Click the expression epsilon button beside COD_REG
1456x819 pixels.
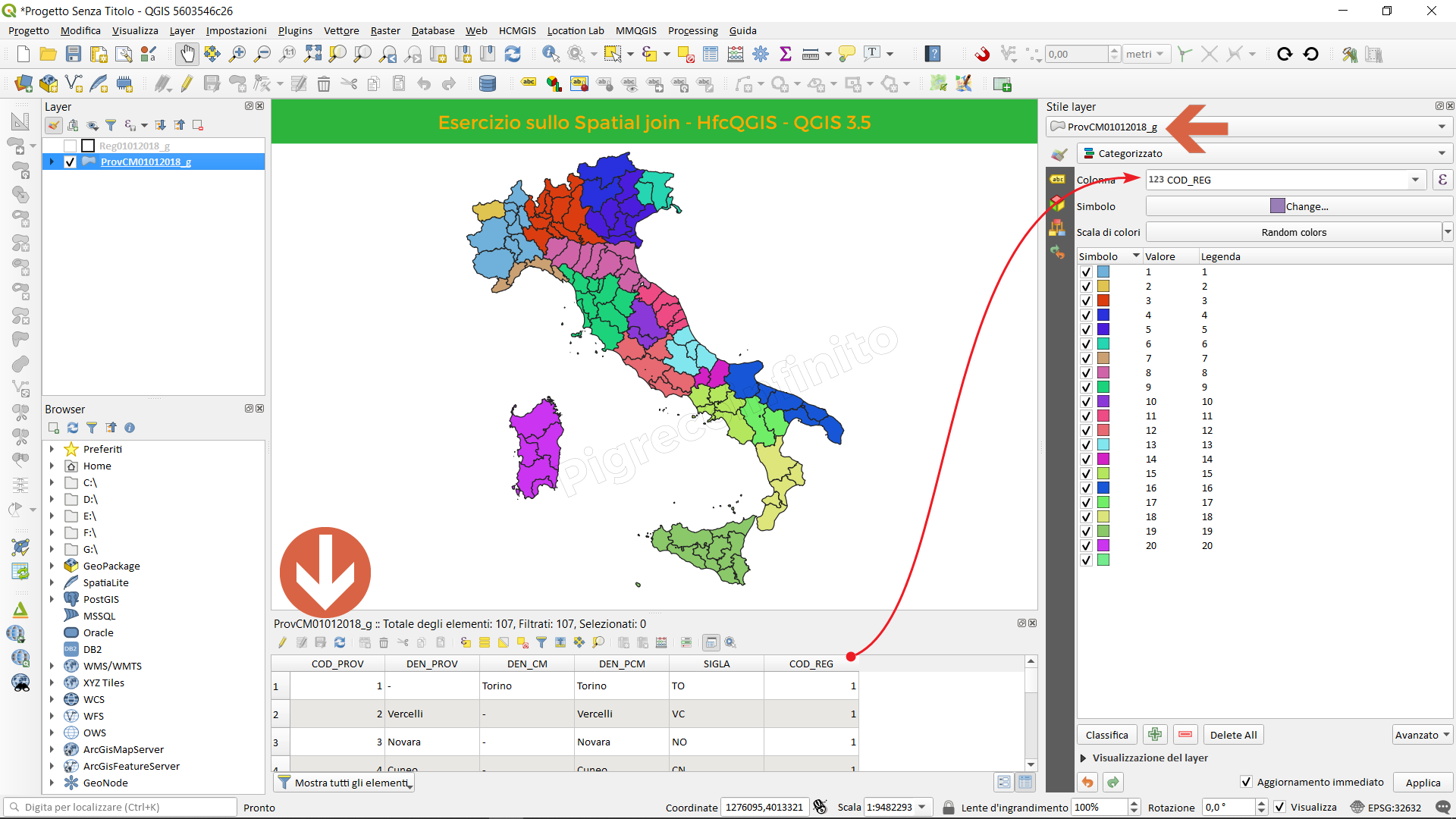1442,180
